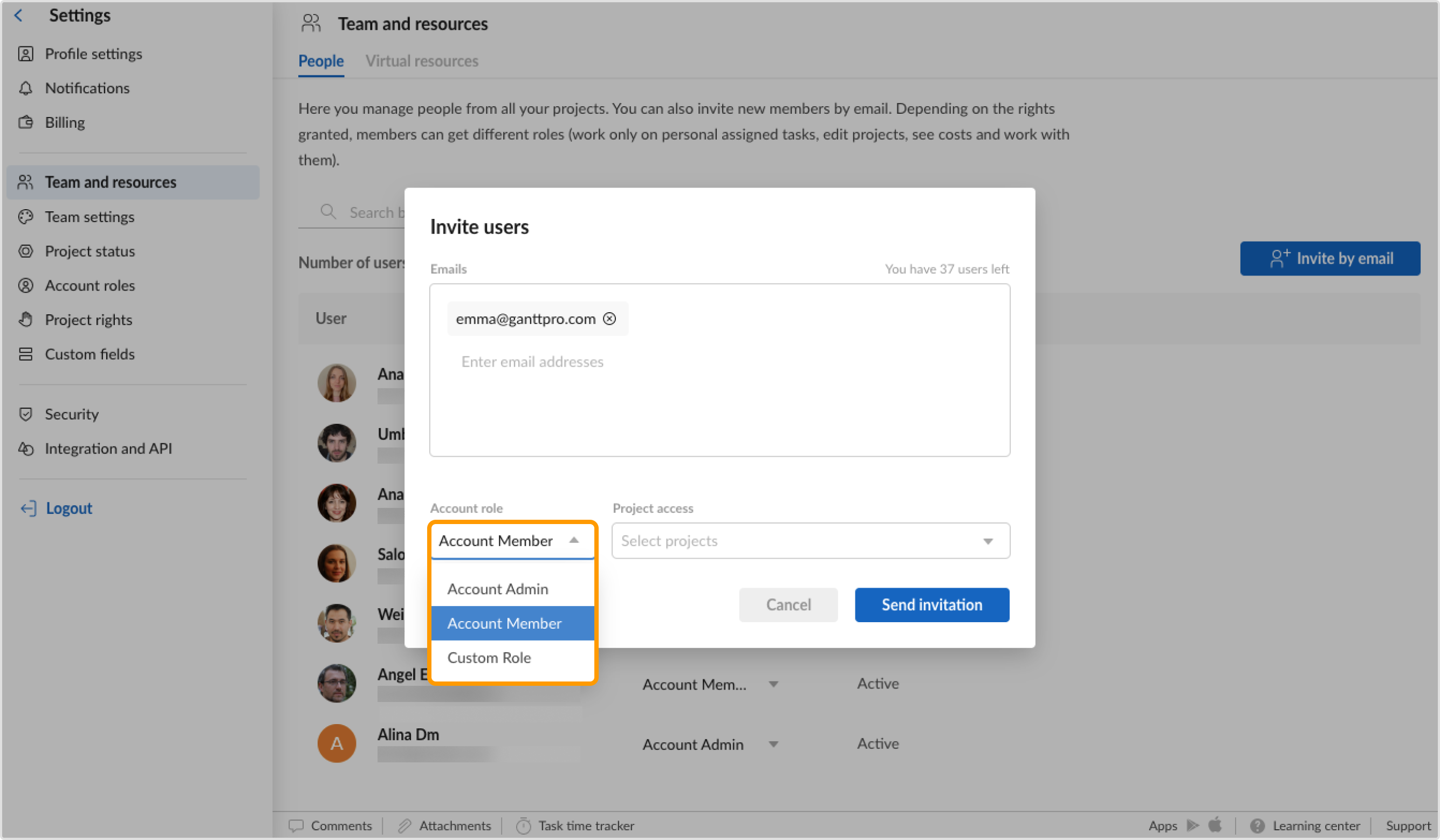Open Integration and API settings
Screen dimensions: 1440x840
click(109, 448)
